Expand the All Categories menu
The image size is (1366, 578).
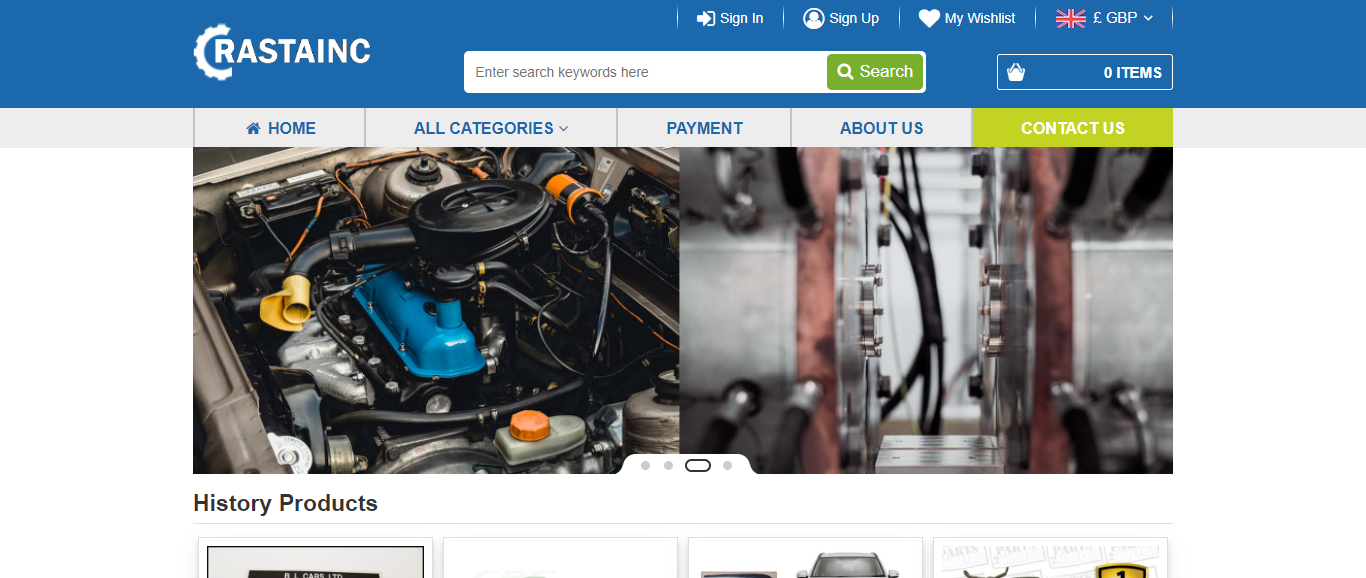point(490,128)
